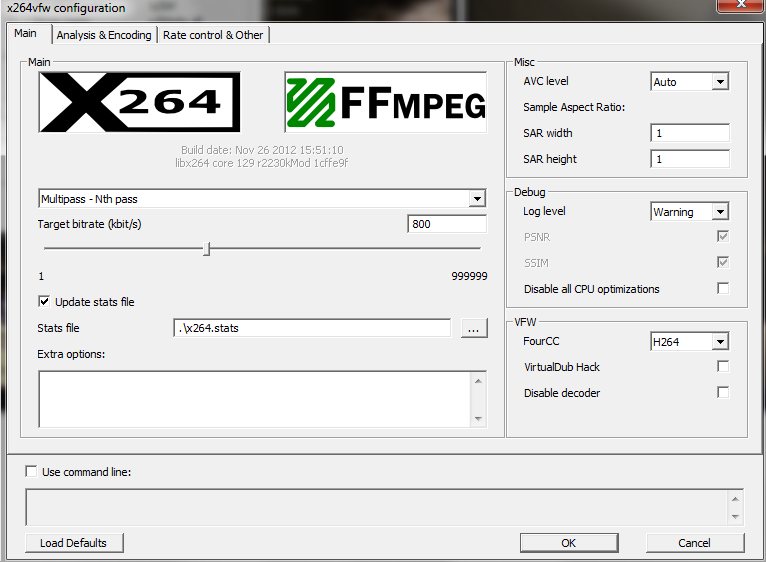
Task: Click the 'Build date: Nov 26 2012 15:51:10' text
Action: click(x=262, y=150)
